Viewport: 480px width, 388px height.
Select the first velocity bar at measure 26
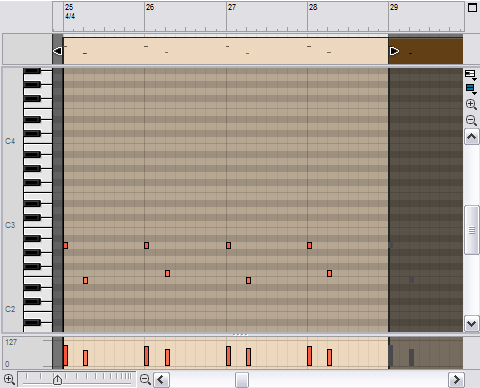[146, 356]
